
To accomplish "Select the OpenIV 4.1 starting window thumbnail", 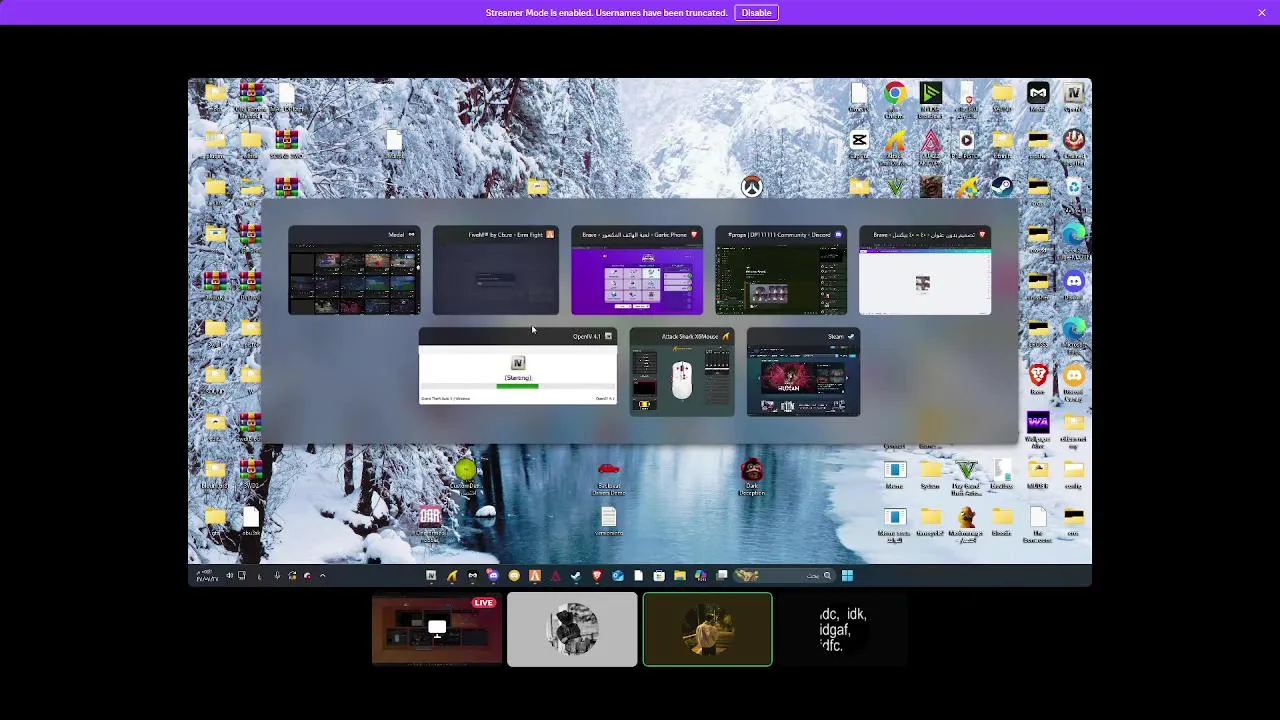I will point(518,366).
